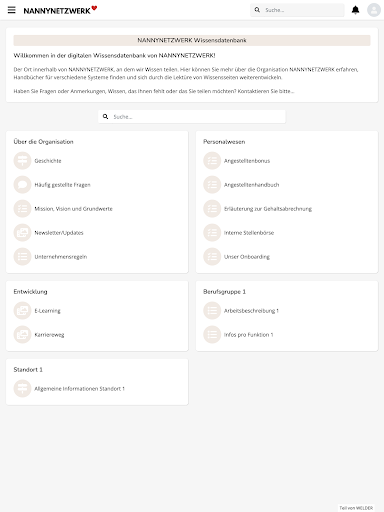Click the Arbeitsbeschreibung 1 list icon
The image size is (384, 512).
(x=212, y=311)
